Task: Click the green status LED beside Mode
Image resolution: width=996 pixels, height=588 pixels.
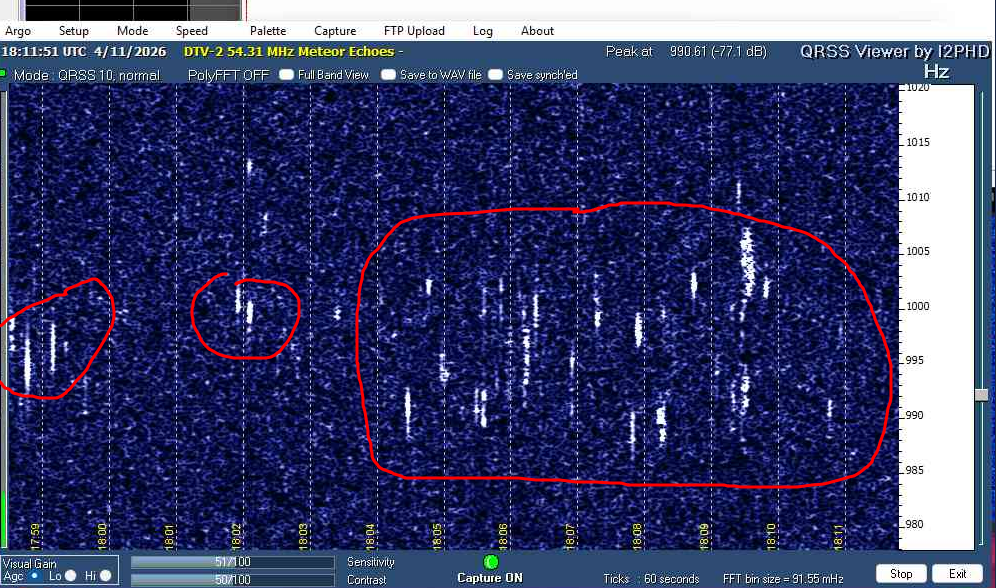Action: [4, 74]
